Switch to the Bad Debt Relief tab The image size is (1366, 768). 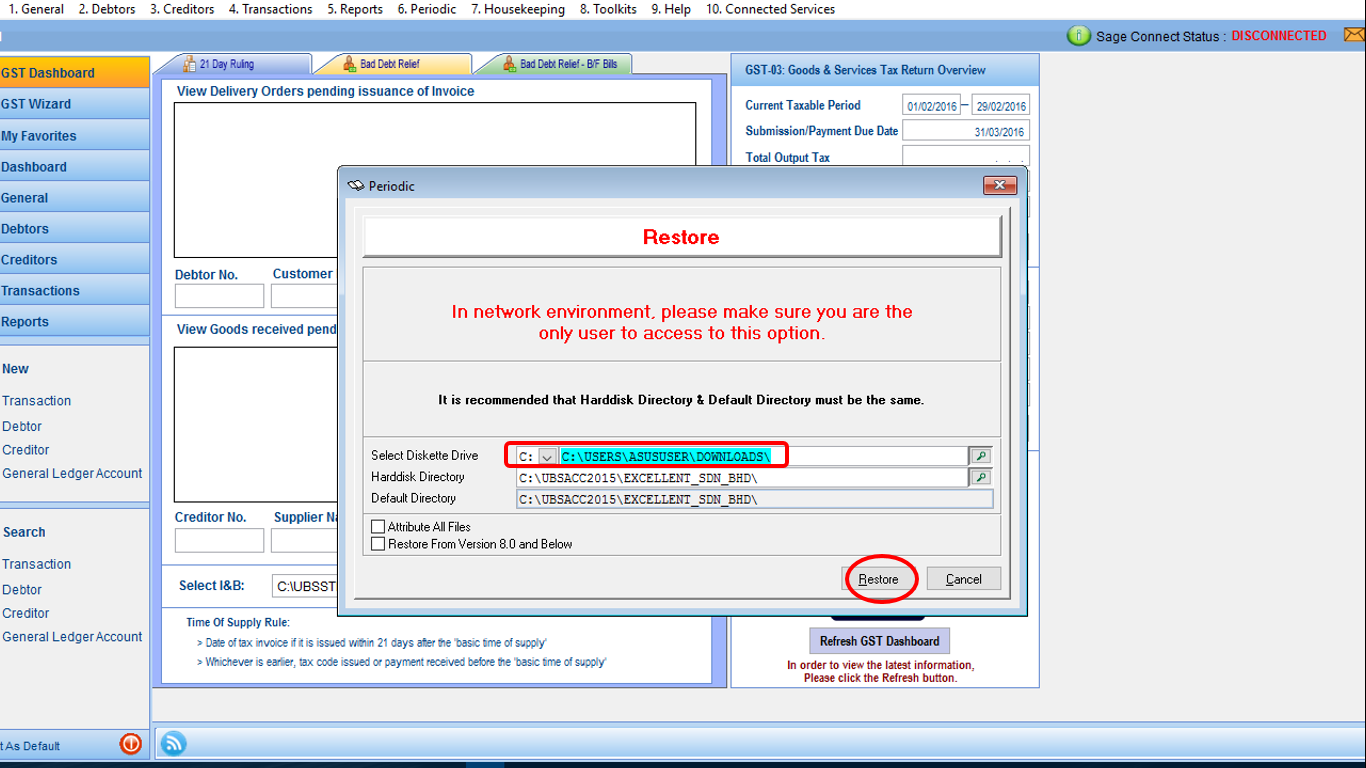click(x=392, y=64)
